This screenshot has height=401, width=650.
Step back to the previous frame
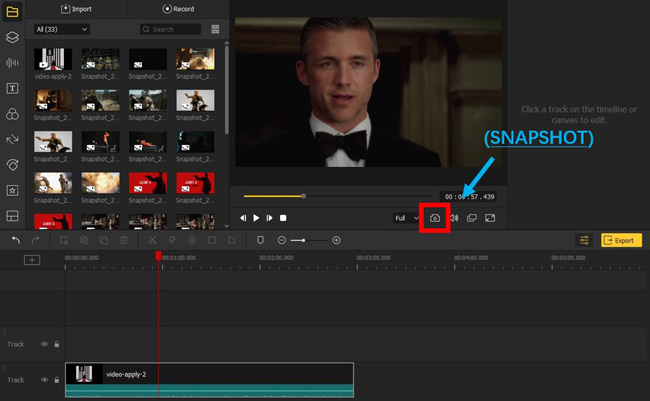pos(243,218)
